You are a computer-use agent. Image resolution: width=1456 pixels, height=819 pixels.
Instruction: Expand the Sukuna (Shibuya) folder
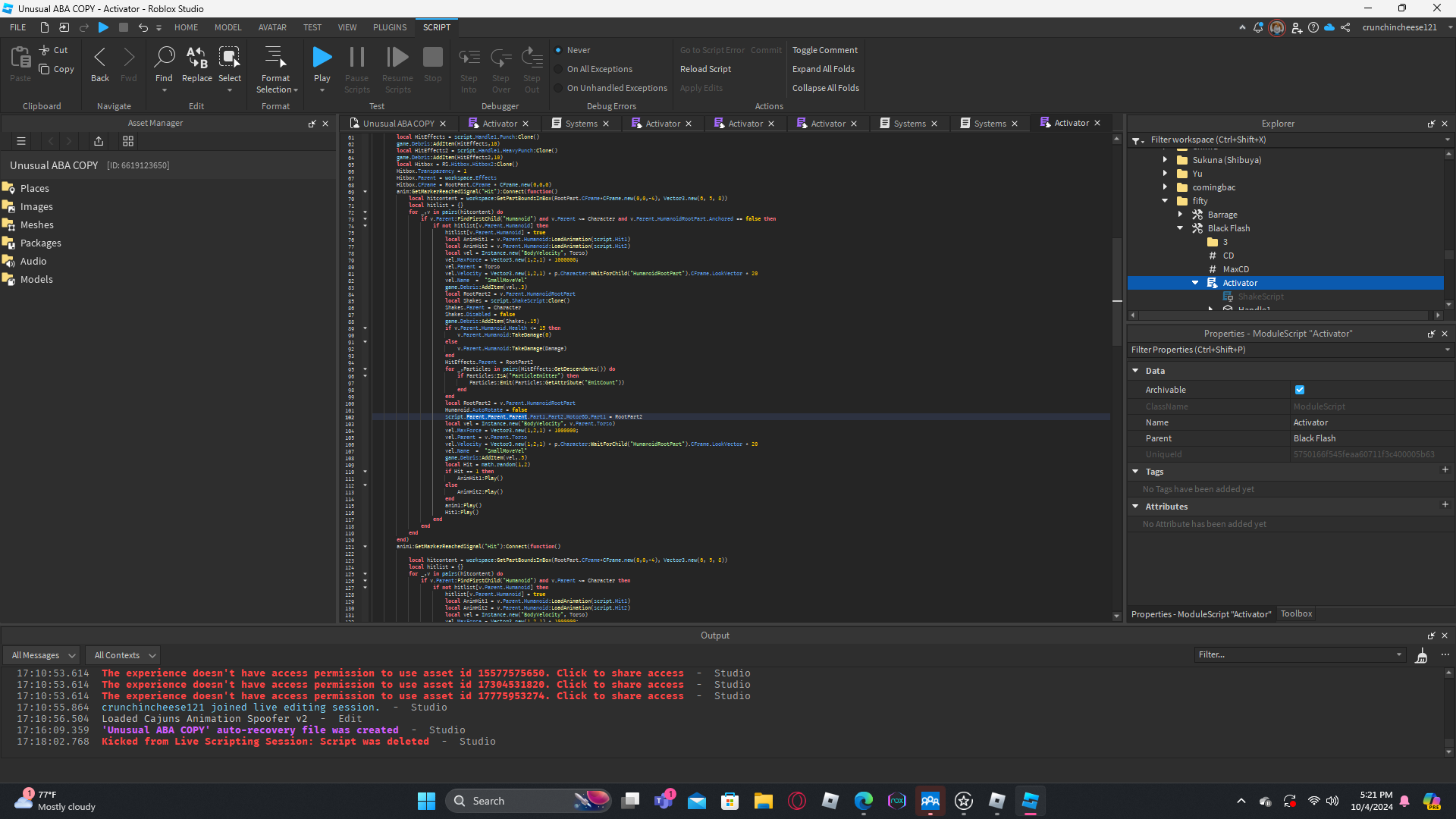[x=1166, y=160]
